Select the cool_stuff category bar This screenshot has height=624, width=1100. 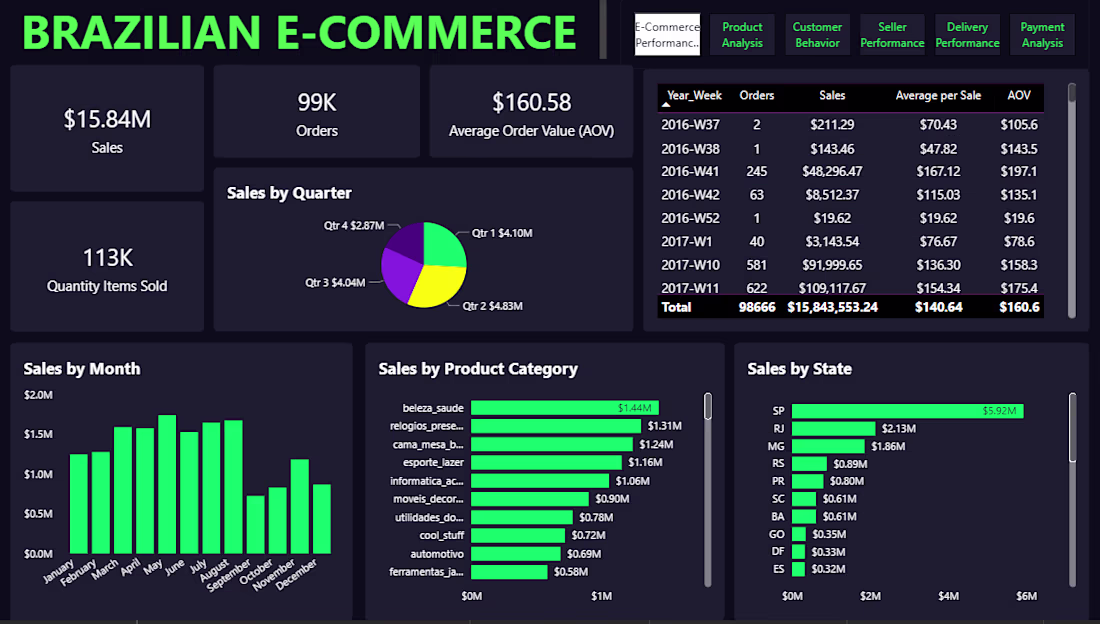click(518, 536)
